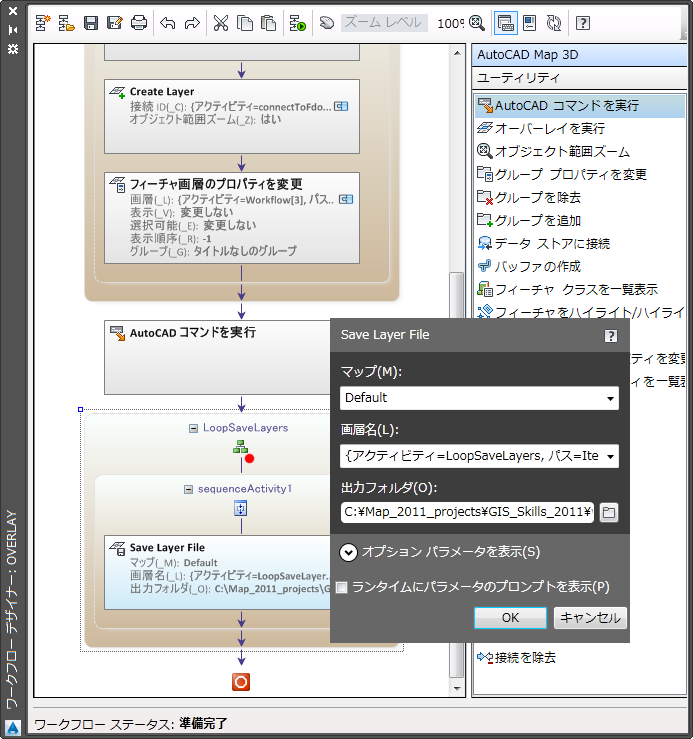Redo the last action
This screenshot has height=739, width=693.
pos(192,23)
